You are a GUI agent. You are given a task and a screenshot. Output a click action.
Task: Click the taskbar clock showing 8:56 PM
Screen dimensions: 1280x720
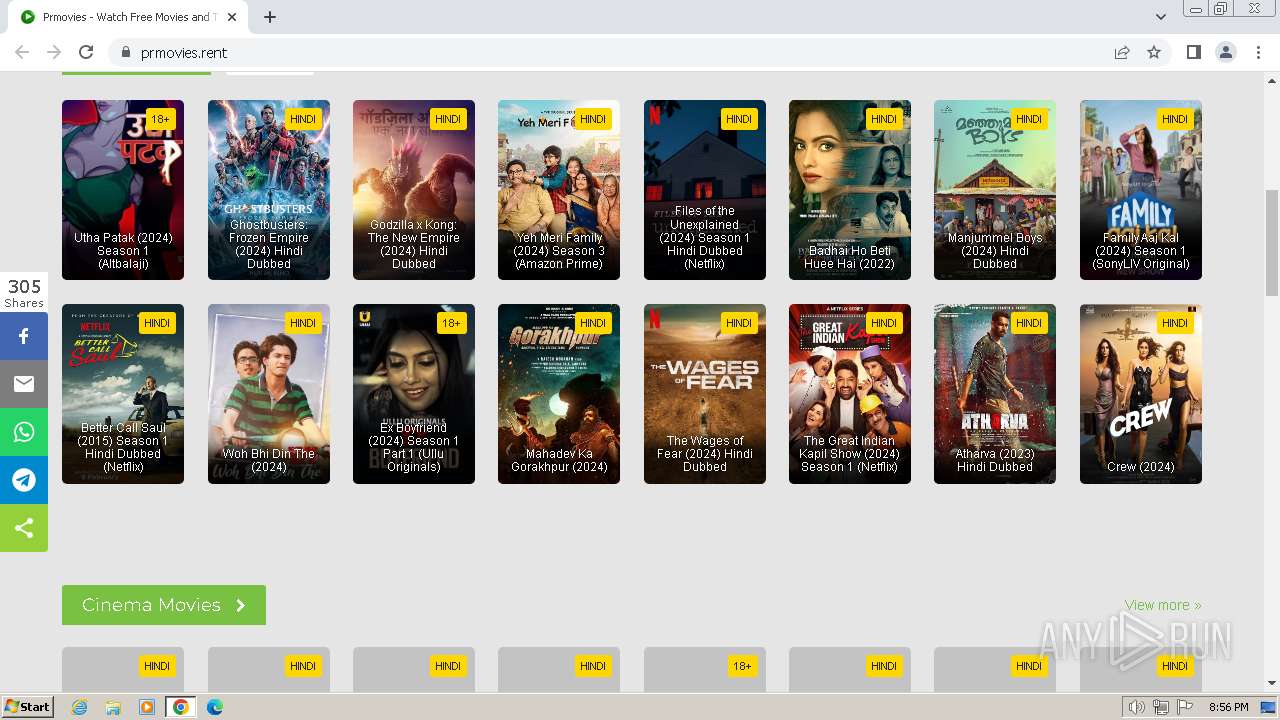tap(1228, 707)
